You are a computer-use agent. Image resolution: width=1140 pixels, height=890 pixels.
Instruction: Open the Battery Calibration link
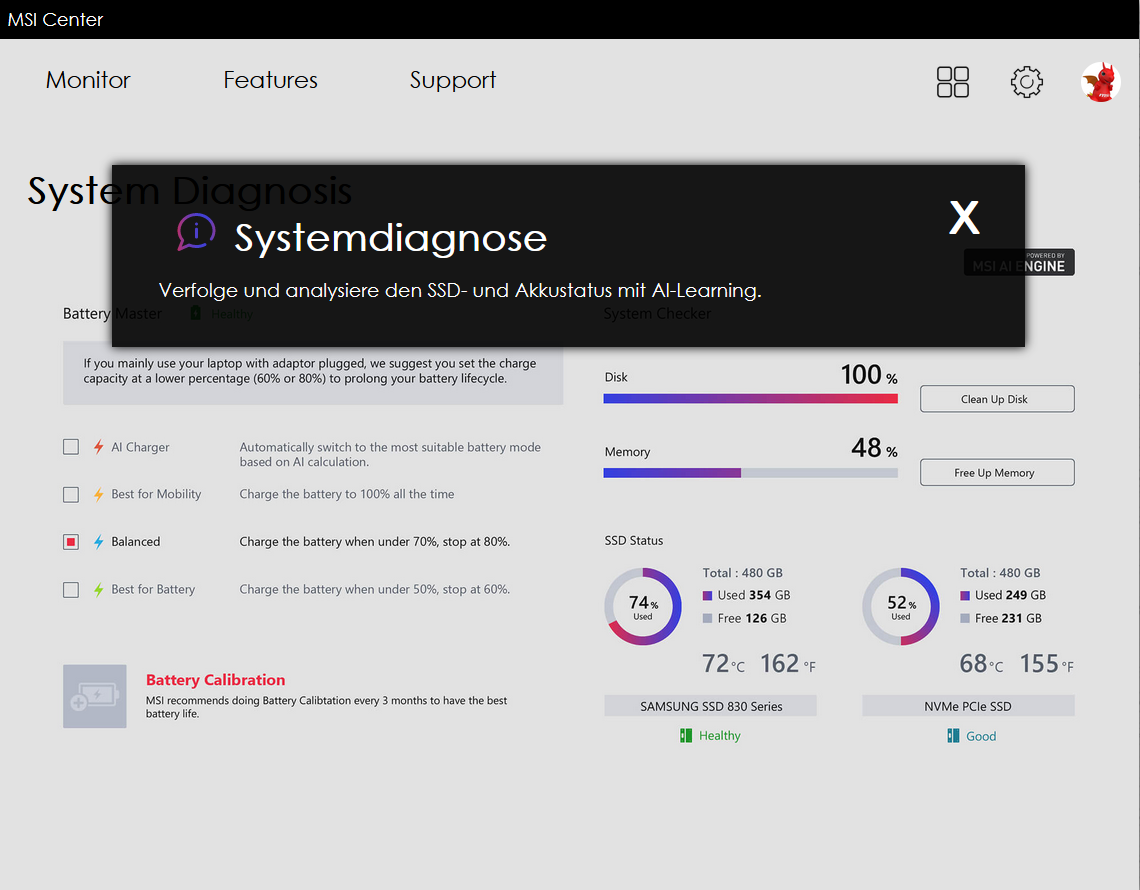click(x=215, y=680)
